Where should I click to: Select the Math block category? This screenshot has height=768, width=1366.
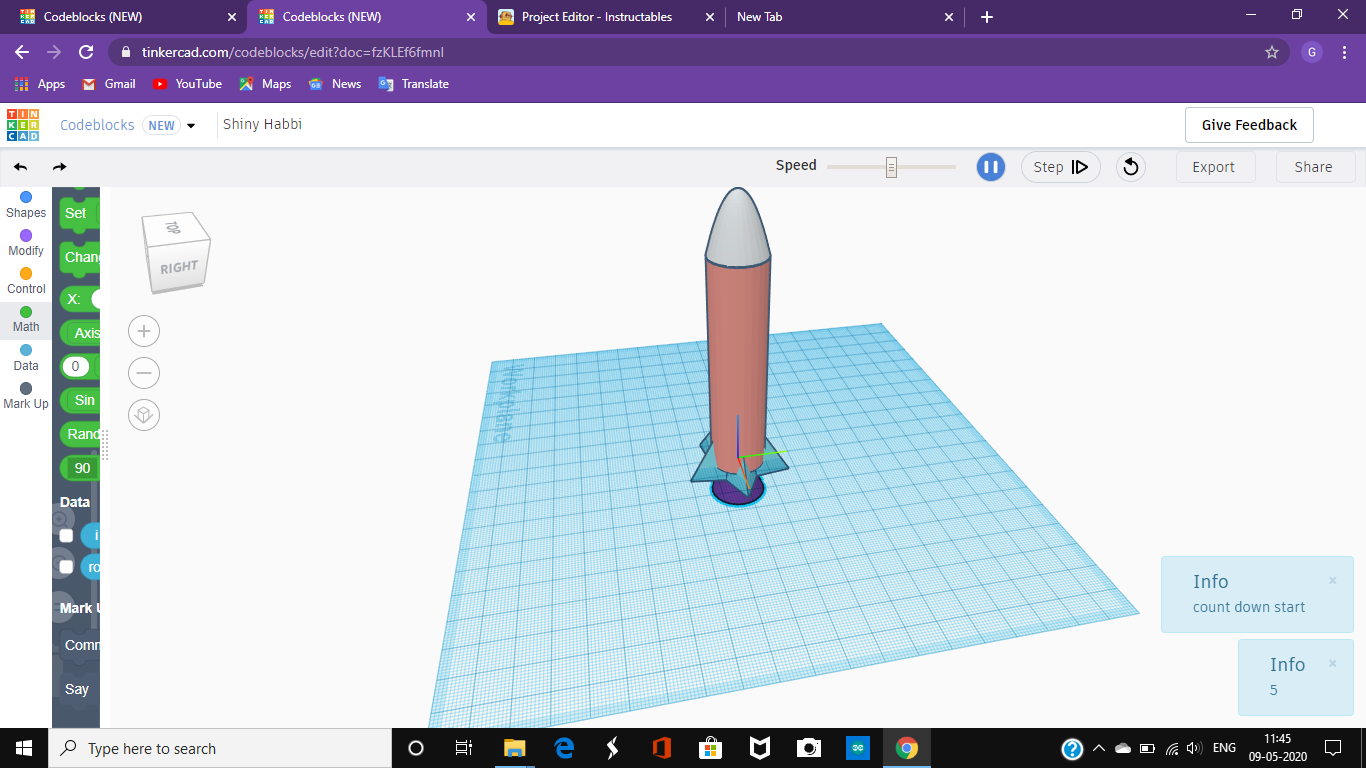pos(25,317)
